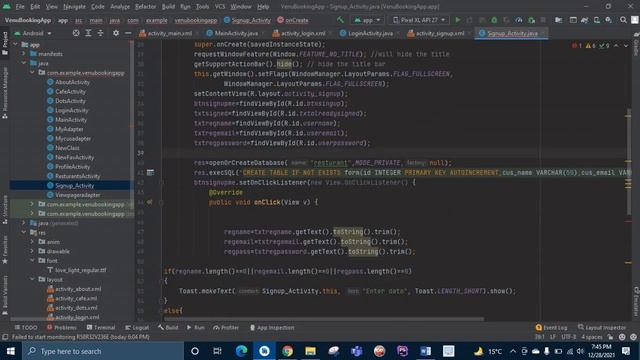
Task: Expand the drawable folder
Action: point(32,251)
